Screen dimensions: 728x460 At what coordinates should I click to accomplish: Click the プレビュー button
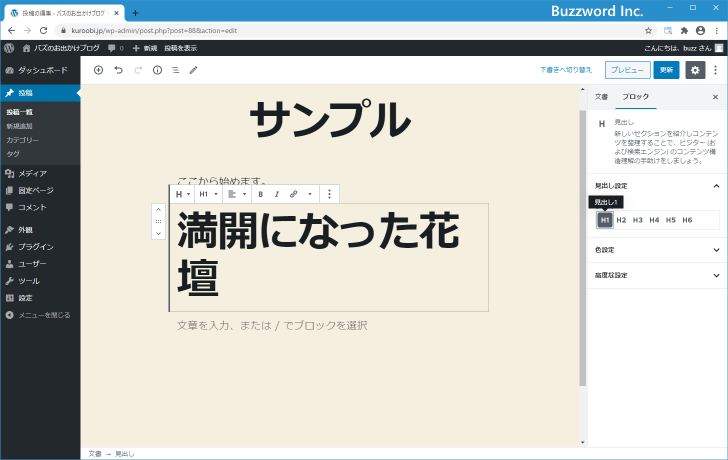627,70
